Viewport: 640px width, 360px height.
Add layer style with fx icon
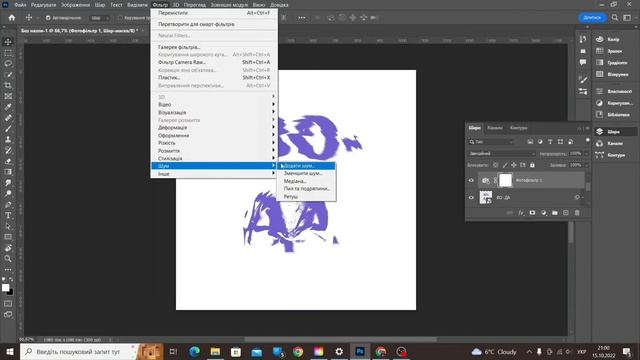click(521, 213)
